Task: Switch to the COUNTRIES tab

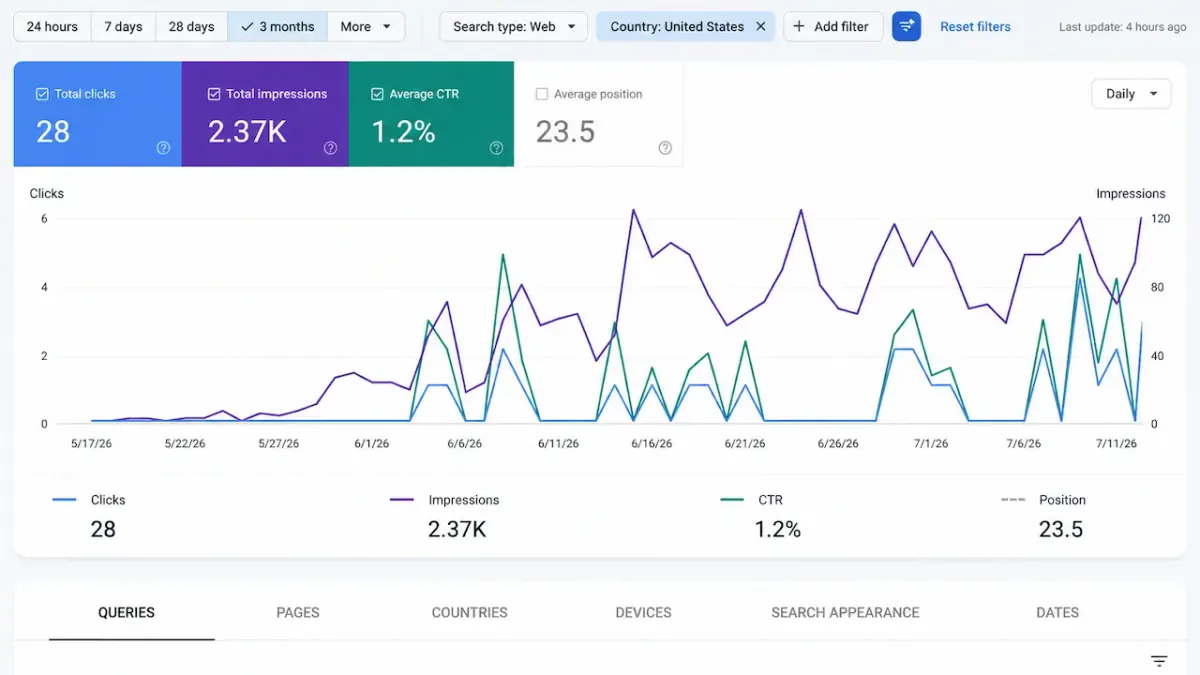Action: (x=469, y=612)
